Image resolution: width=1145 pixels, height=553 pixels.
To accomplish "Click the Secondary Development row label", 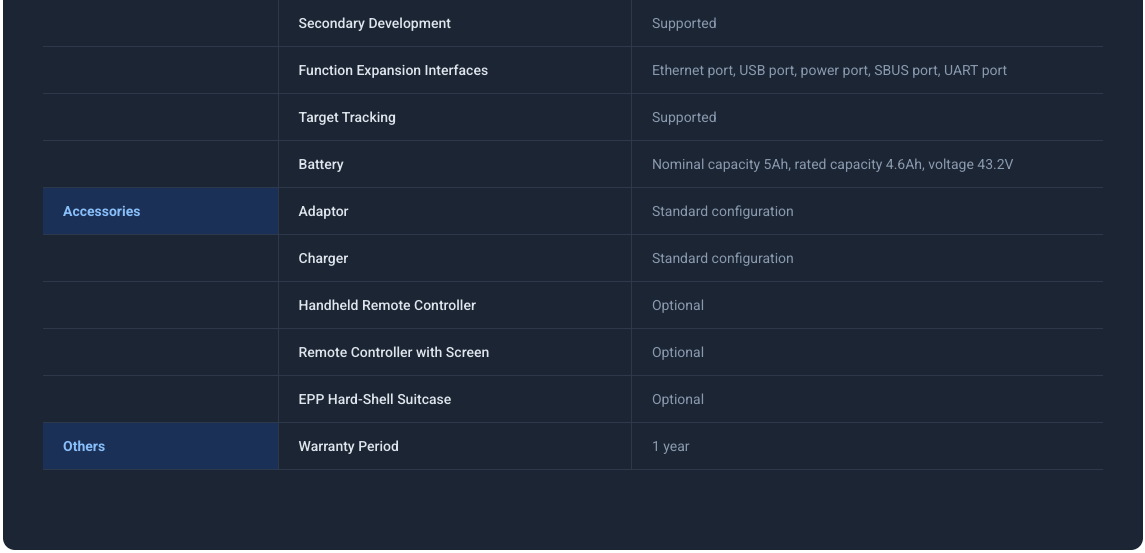I will pyautogui.click(x=374, y=23).
